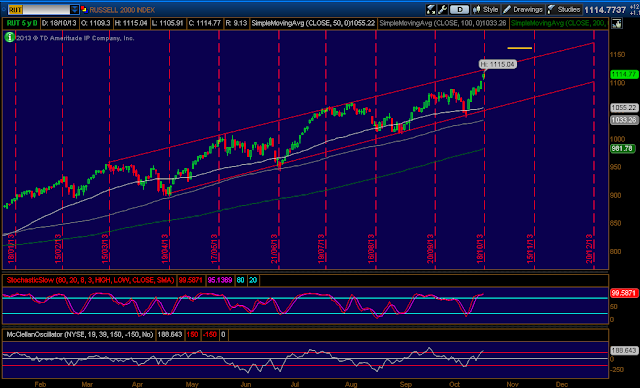Click the 18/10/13 expiration date marker
The width and height of the screenshot is (640, 388).
[x=480, y=248]
